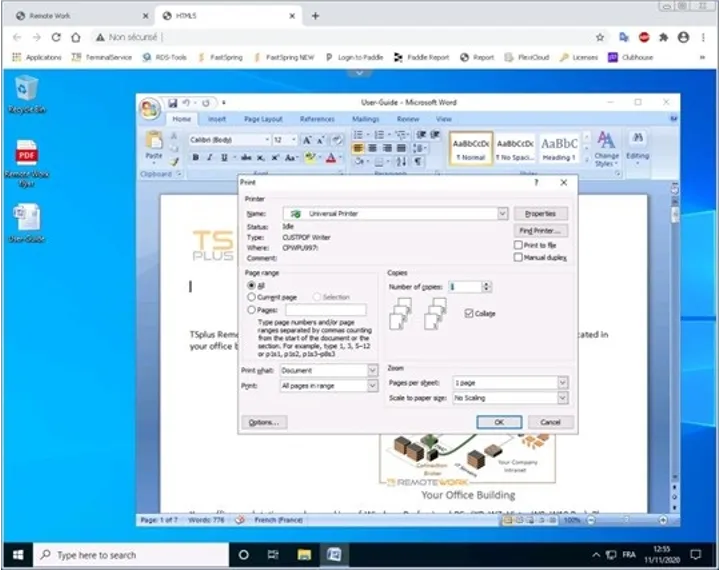
Task: Switch to the View ribbon tab
Action: click(x=444, y=119)
